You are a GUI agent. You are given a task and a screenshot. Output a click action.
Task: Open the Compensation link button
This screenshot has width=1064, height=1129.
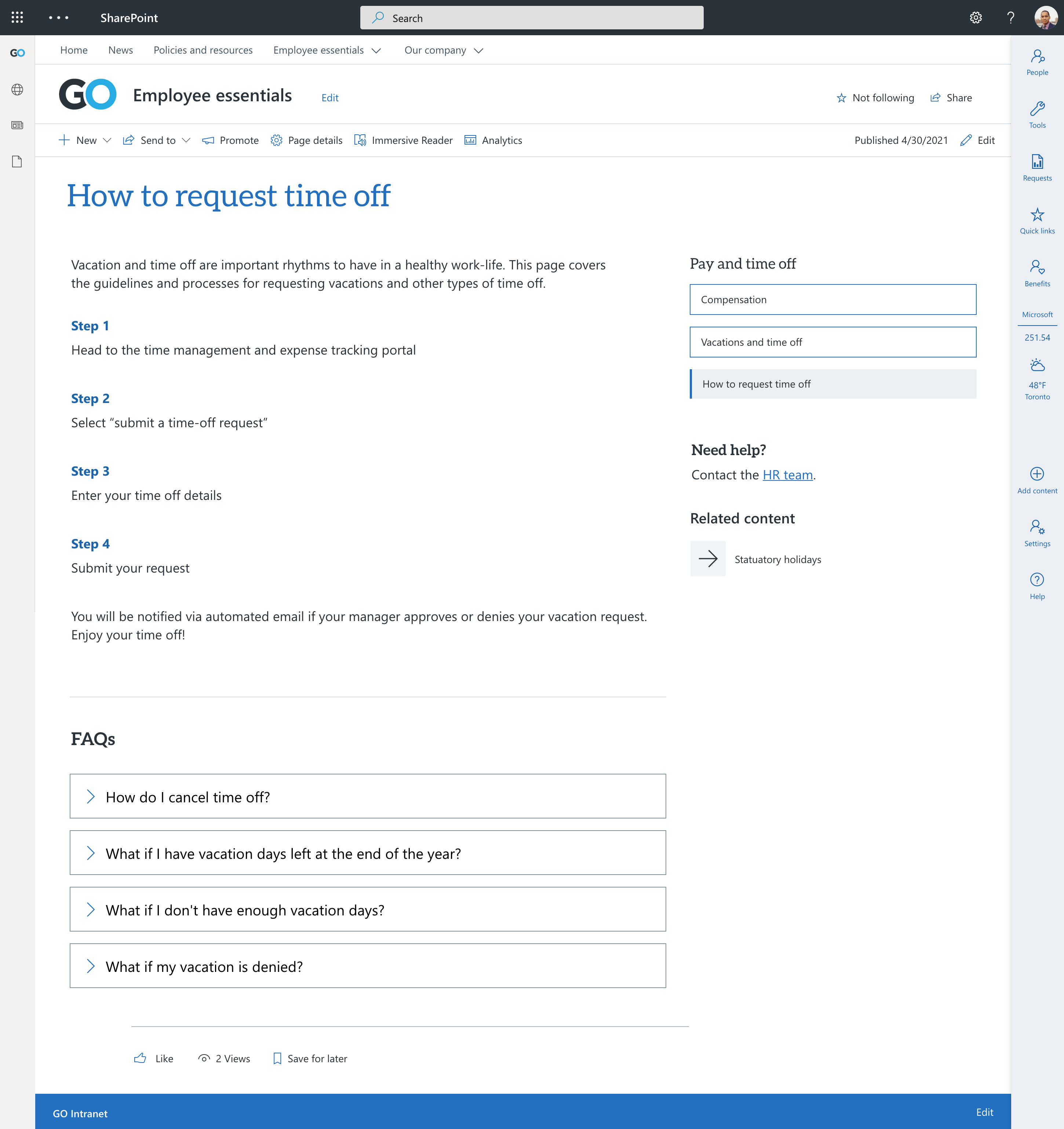pyautogui.click(x=832, y=299)
